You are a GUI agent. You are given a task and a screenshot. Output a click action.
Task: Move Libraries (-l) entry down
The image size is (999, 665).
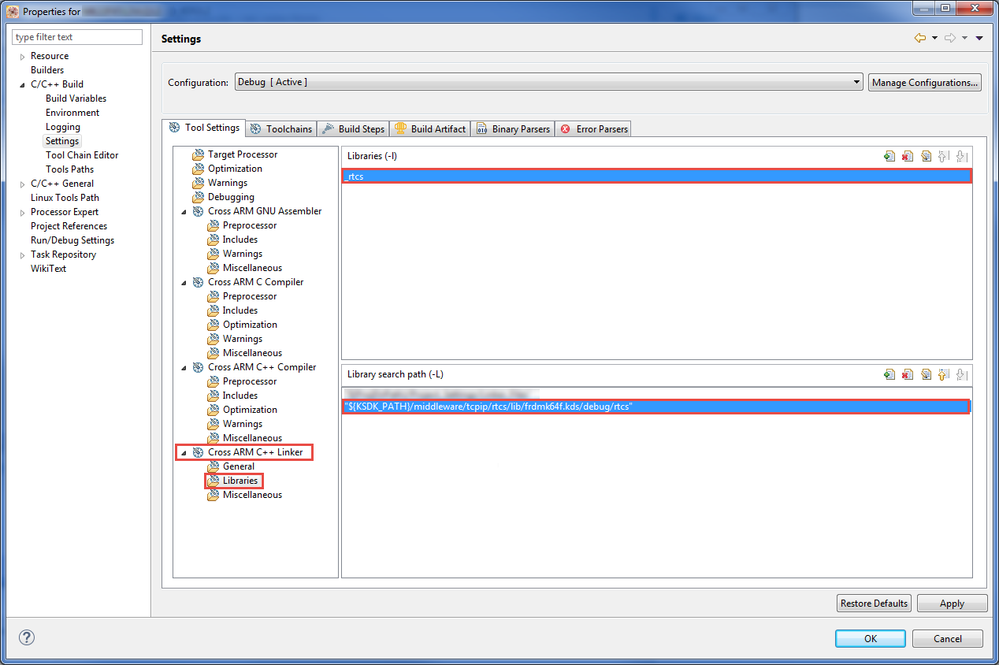coord(962,156)
